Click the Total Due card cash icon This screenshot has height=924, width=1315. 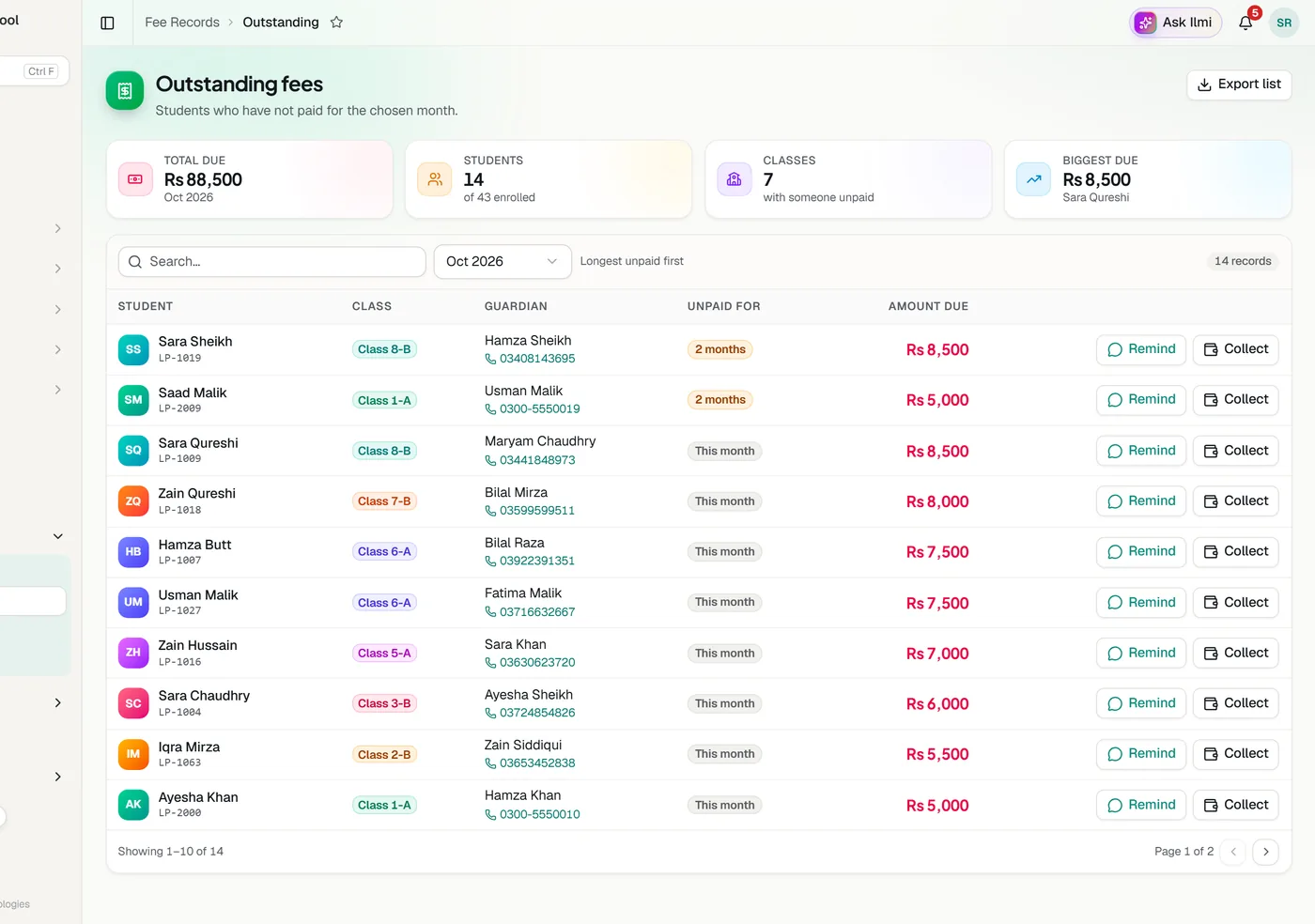135,179
